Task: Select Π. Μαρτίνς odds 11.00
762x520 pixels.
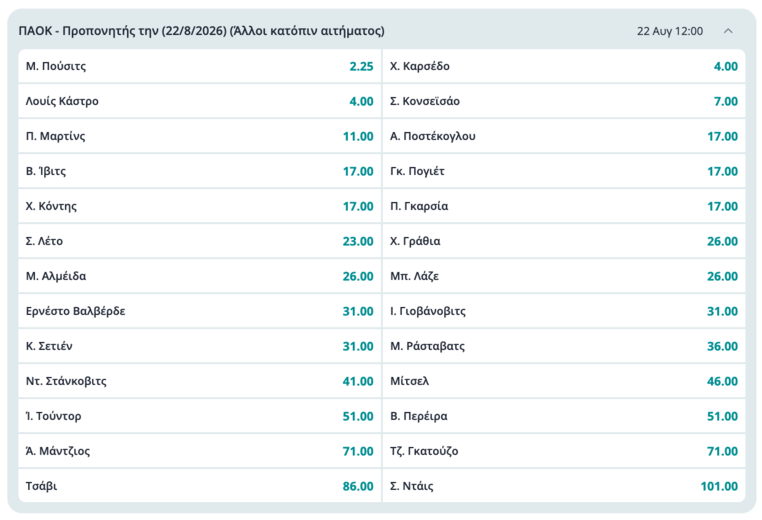Action: pyautogui.click(x=200, y=136)
